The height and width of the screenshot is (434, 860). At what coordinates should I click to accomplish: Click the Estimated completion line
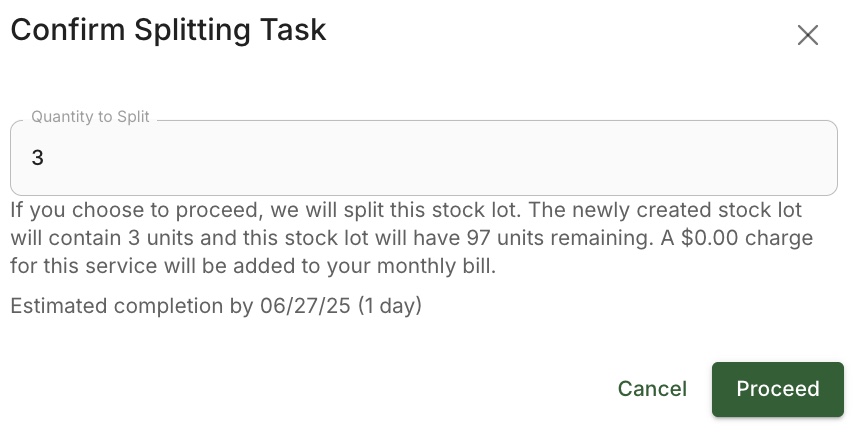[216, 306]
